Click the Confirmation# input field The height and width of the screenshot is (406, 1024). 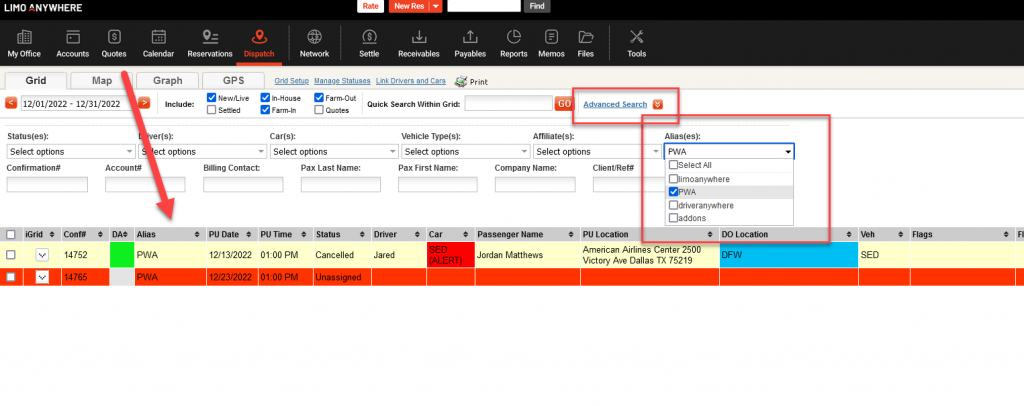(x=47, y=185)
